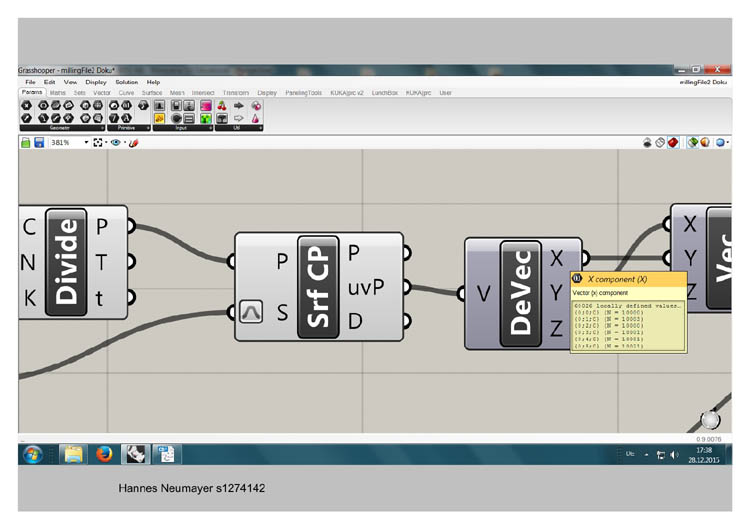Select the Cherry Picker util icon
Viewport: 750px width, 529px height.
click(x=222, y=106)
